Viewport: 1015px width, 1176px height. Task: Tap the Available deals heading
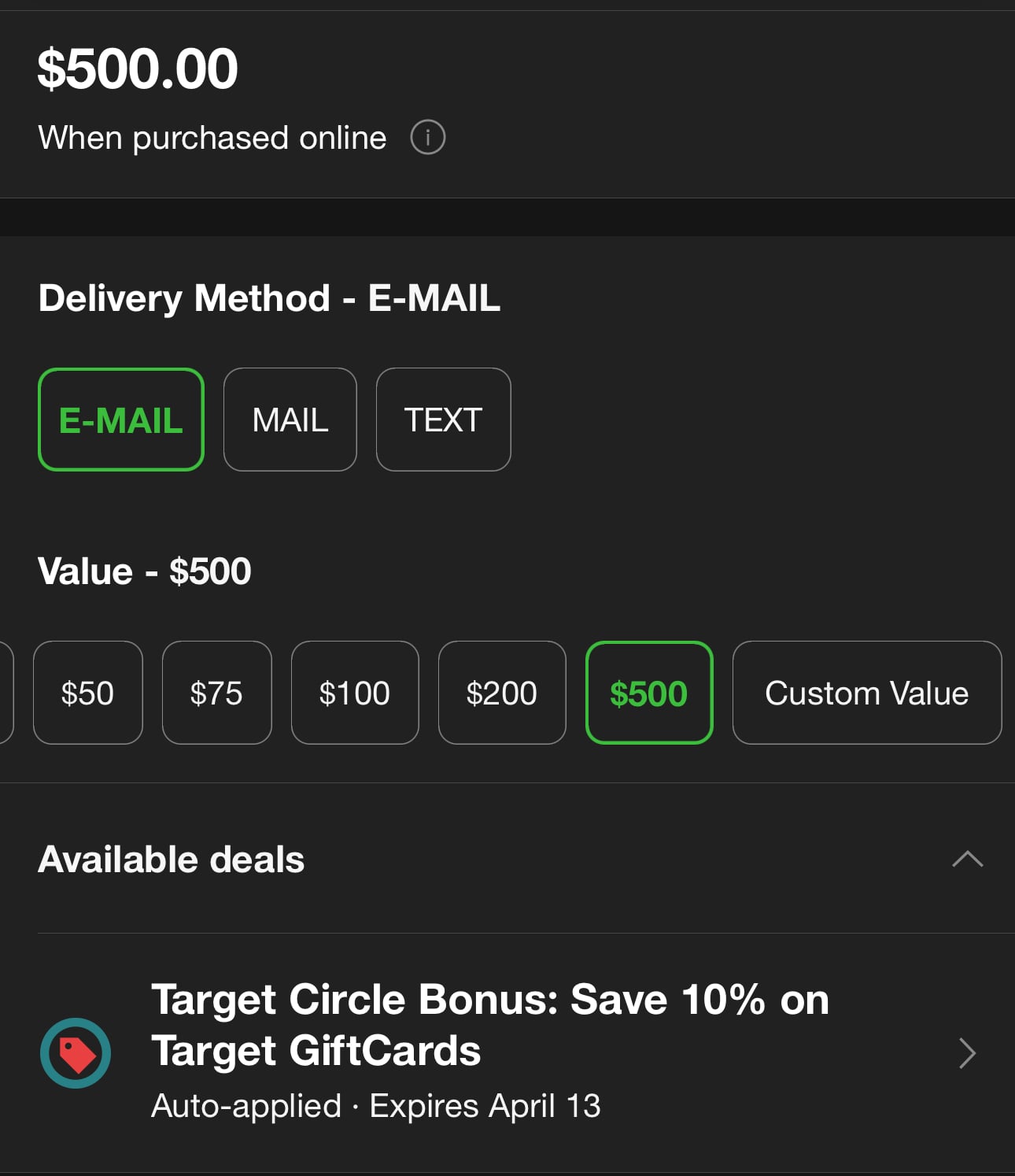click(x=172, y=859)
